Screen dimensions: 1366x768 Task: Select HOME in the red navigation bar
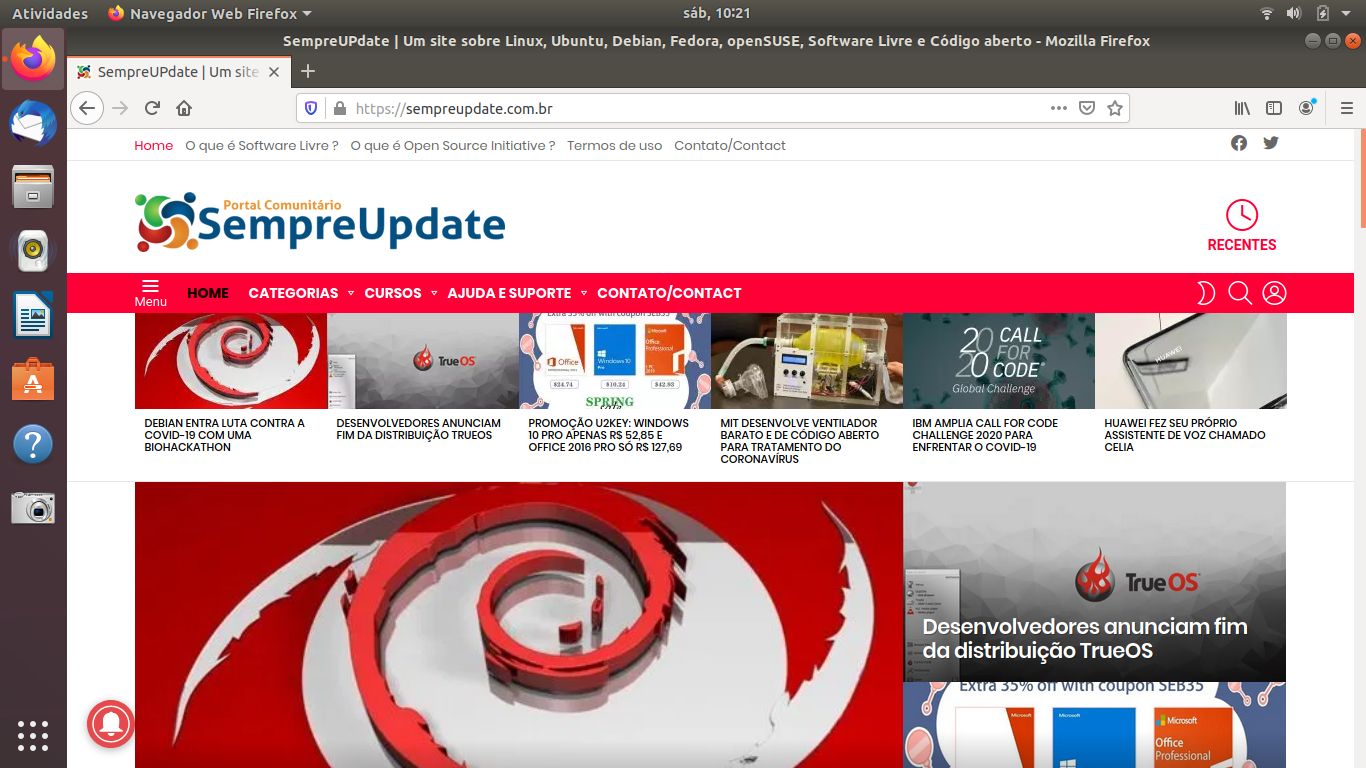(208, 293)
